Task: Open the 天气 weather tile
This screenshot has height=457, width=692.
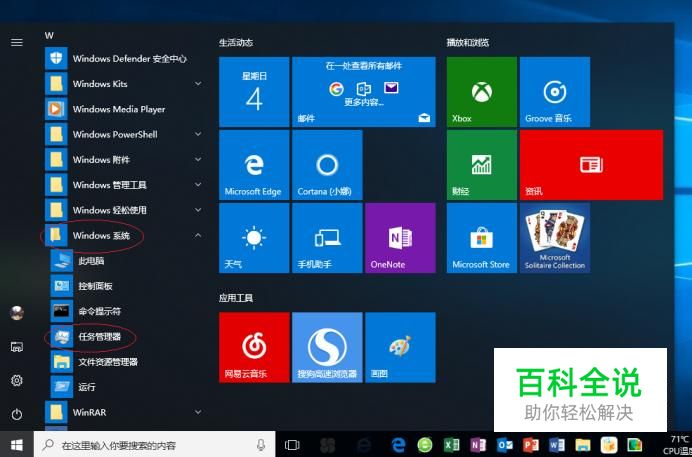Action: pos(254,238)
